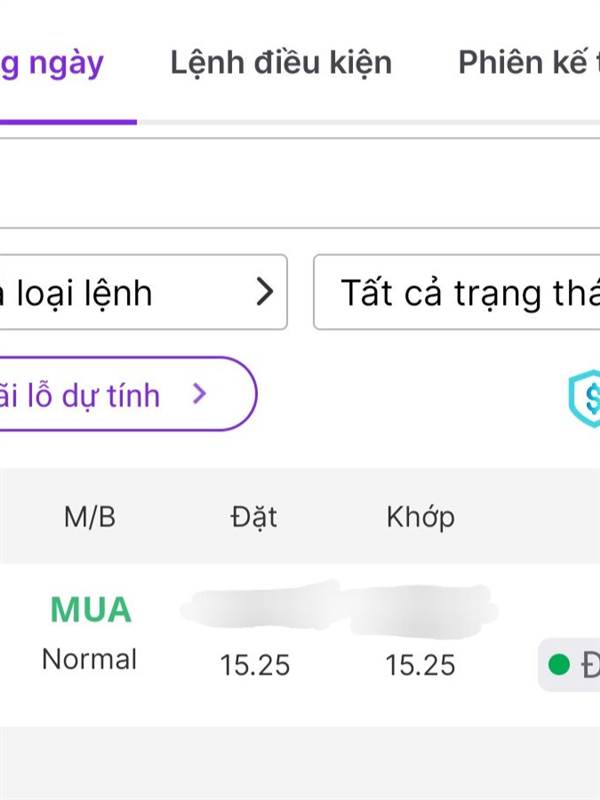Click the M/B column header
Image resolution: width=600 pixels, height=800 pixels.
click(x=90, y=517)
